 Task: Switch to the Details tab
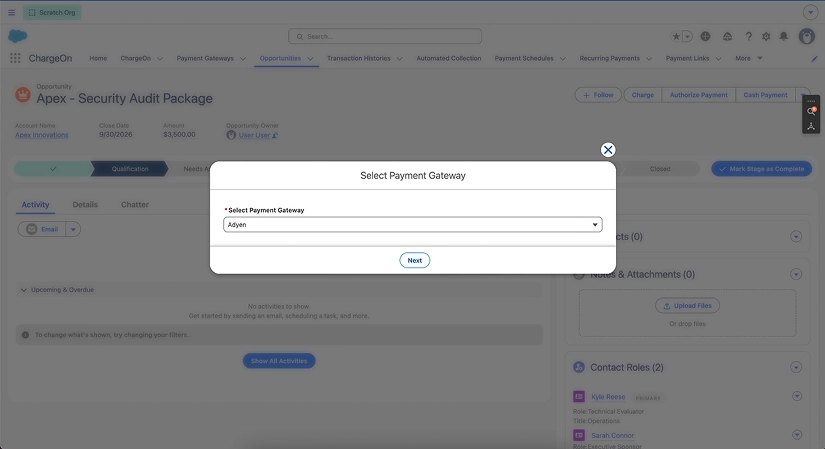pos(85,205)
